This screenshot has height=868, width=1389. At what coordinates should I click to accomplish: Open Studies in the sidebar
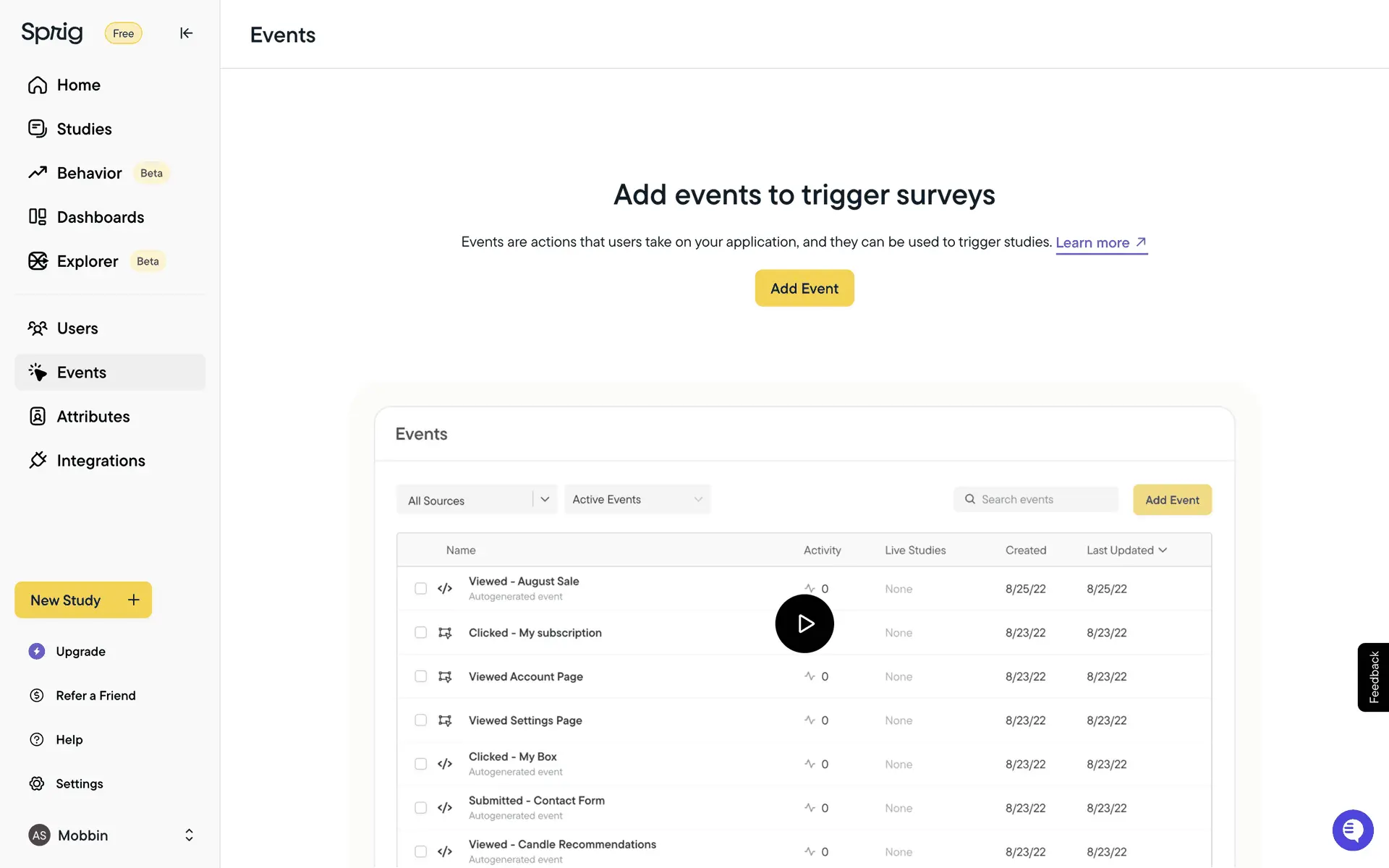point(84,129)
